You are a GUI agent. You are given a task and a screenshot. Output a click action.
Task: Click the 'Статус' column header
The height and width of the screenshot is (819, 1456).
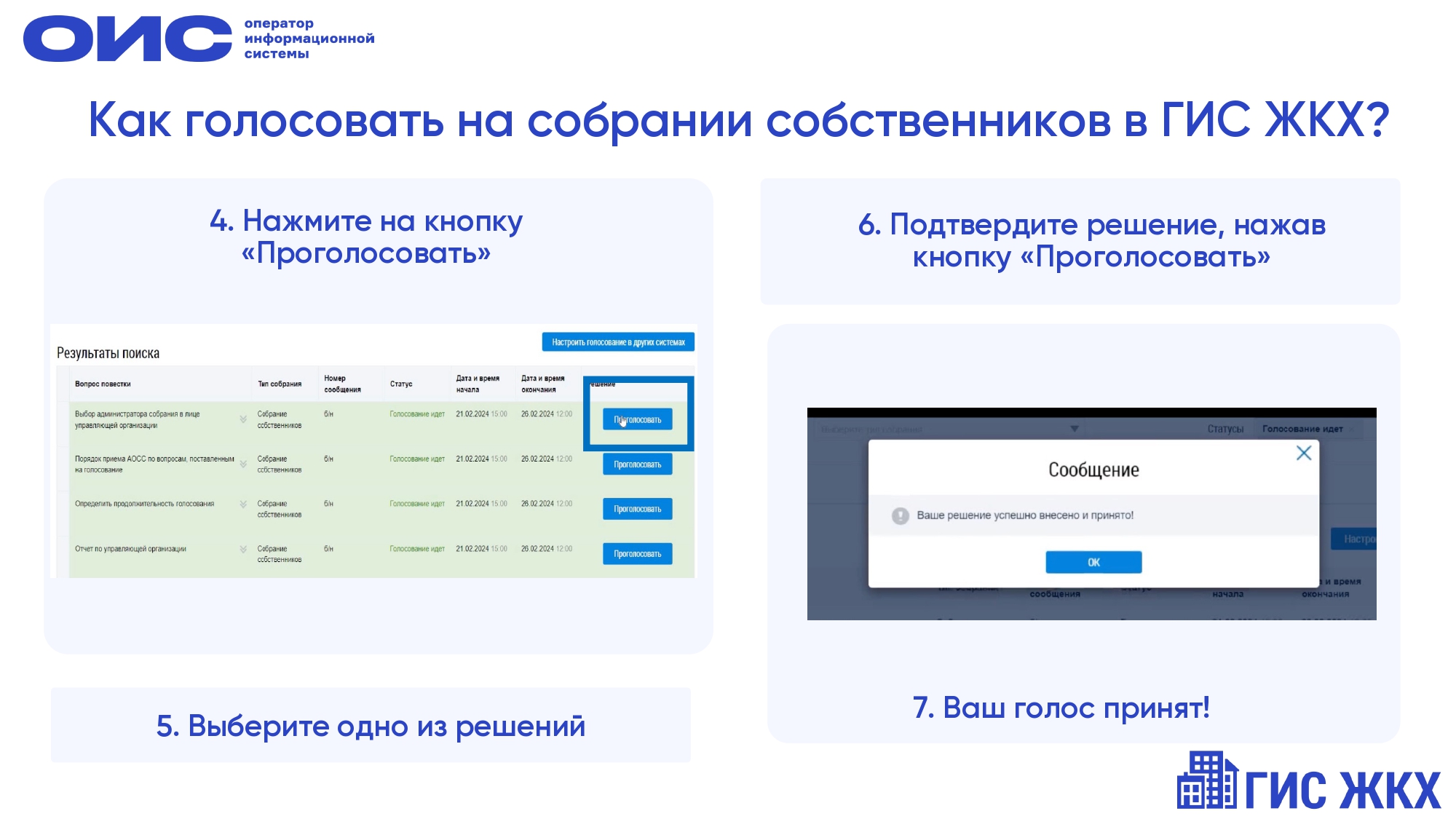point(401,384)
